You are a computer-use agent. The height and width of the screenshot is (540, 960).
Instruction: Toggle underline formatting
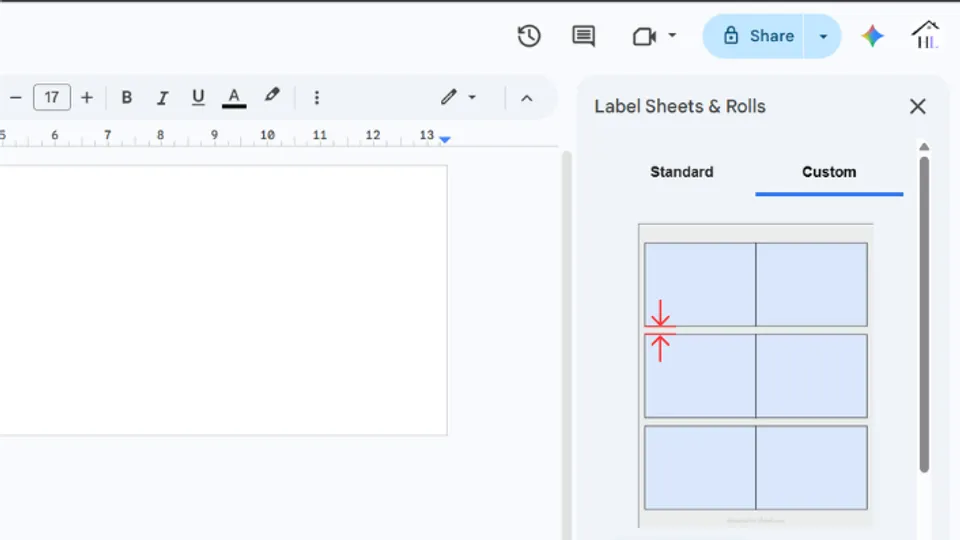point(198,97)
